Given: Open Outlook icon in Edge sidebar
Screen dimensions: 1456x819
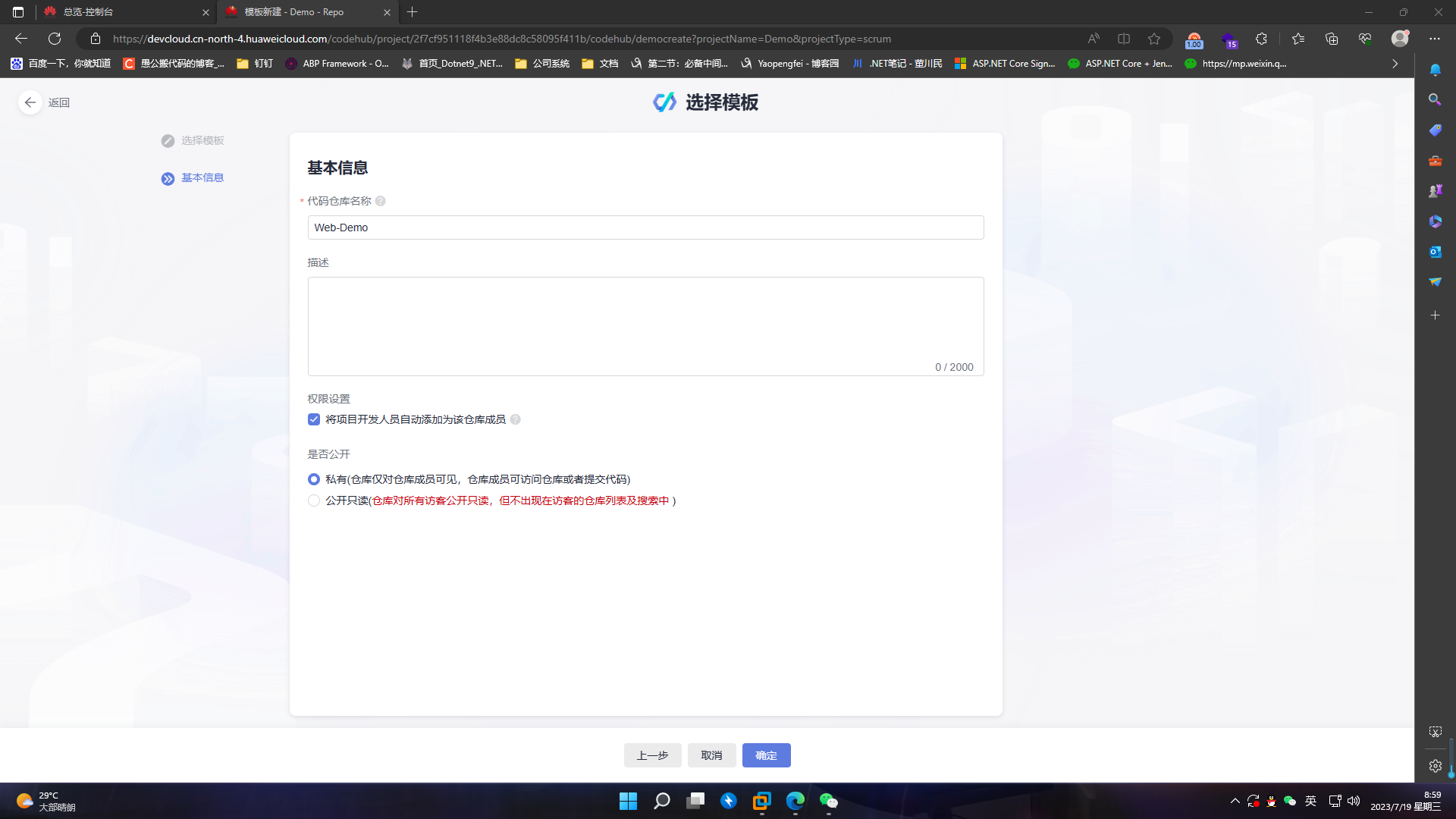Looking at the screenshot, I should (1435, 252).
